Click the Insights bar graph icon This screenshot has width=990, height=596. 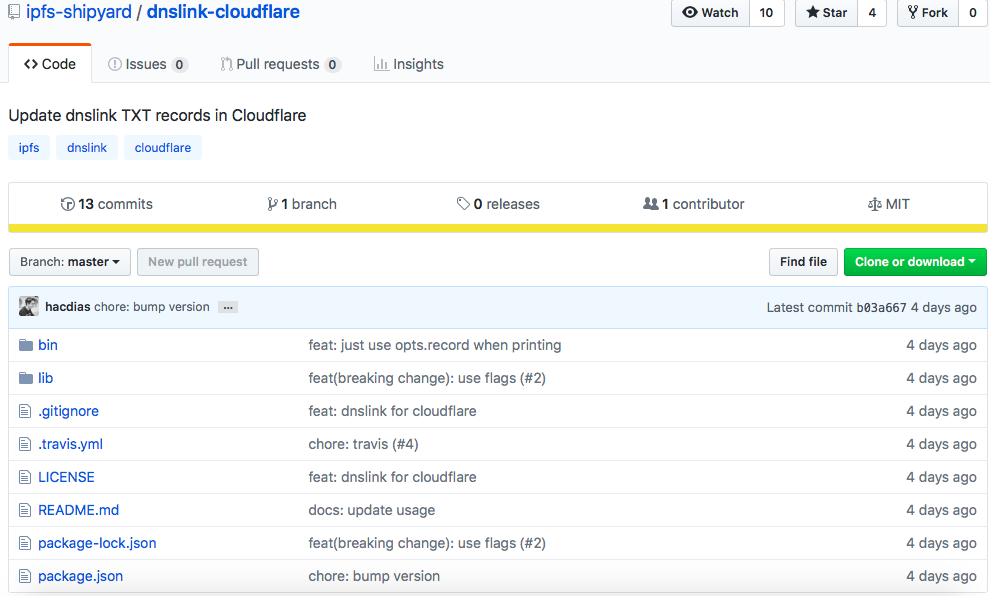(381, 64)
